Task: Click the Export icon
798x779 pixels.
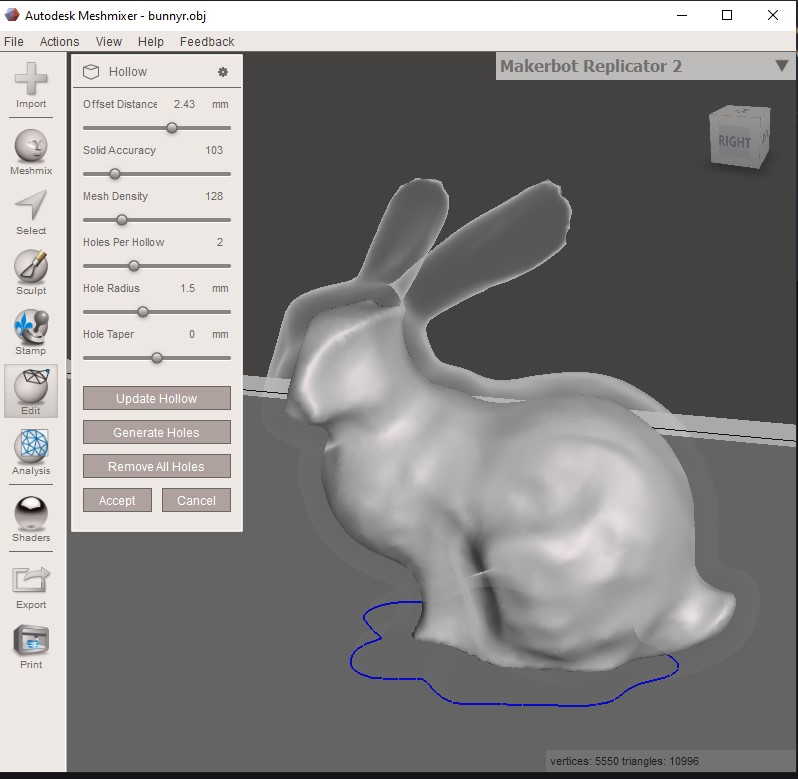Action: tap(31, 580)
